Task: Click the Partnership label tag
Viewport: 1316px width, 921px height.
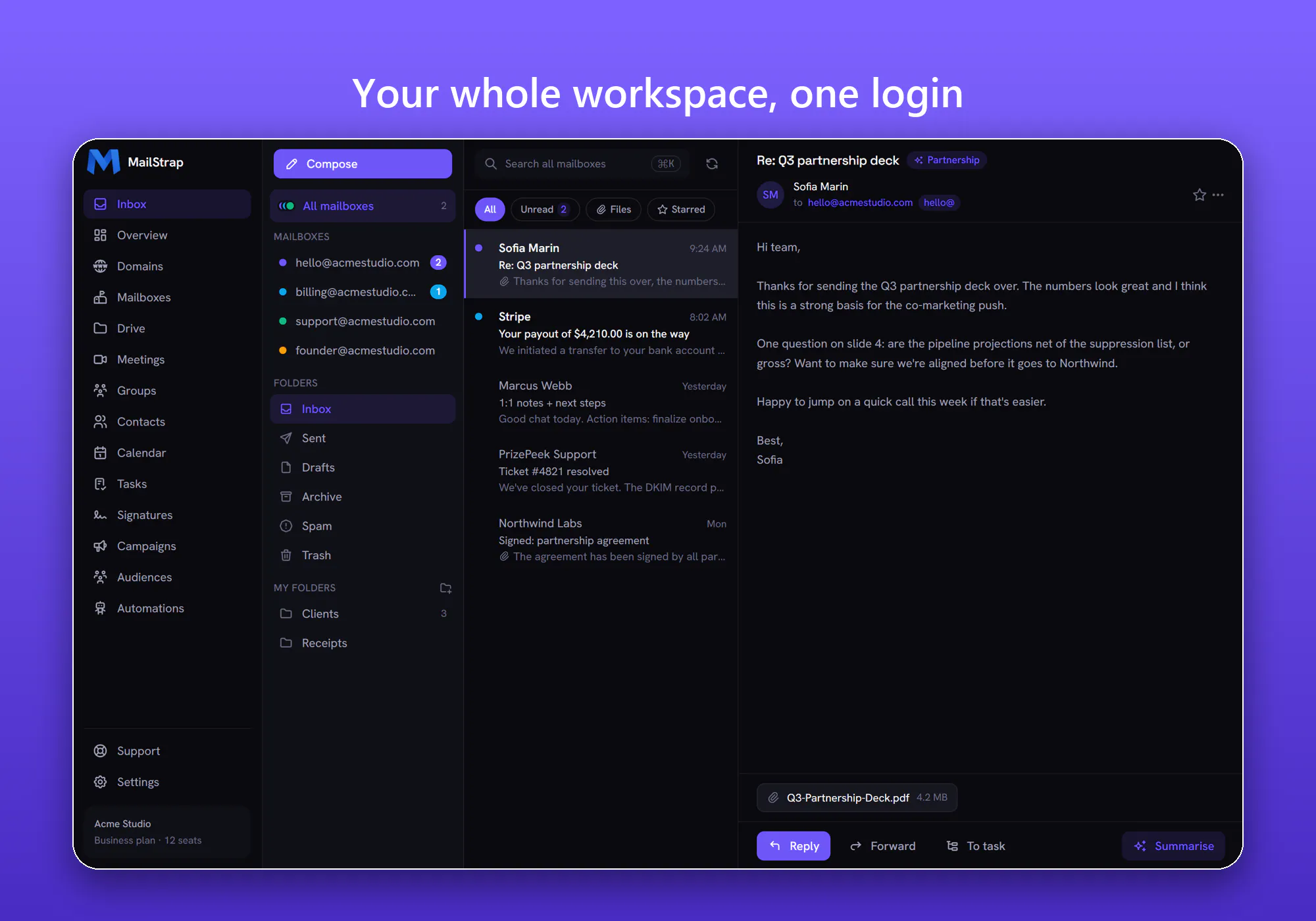Action: 947,160
